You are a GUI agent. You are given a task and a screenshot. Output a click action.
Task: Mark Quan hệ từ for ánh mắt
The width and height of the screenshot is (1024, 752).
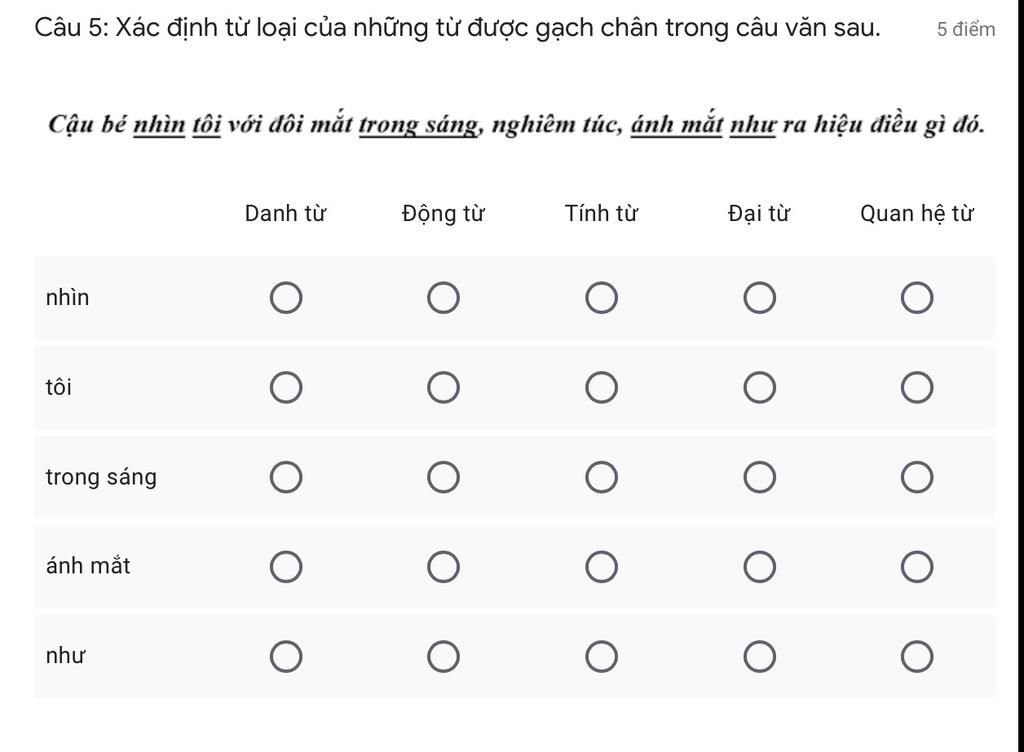pos(917,566)
